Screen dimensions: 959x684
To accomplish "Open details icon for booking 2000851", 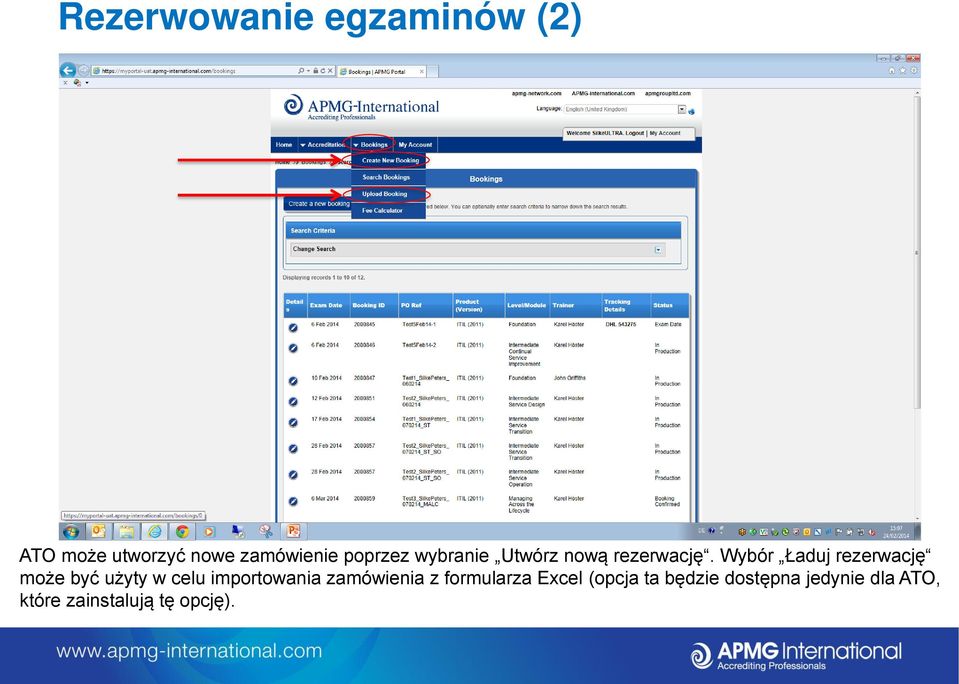I will pyautogui.click(x=293, y=402).
